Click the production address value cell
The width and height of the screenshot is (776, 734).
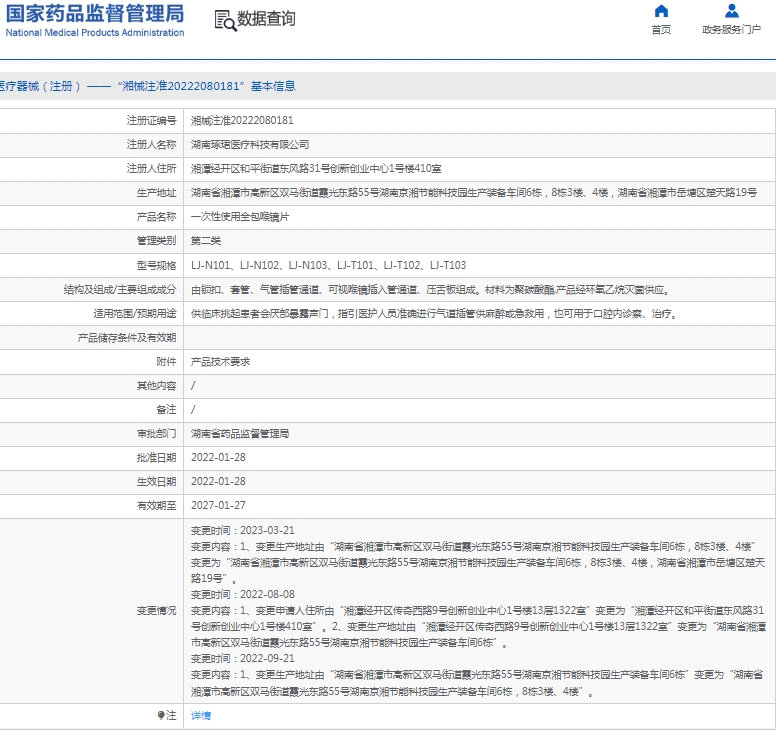tap(479, 193)
